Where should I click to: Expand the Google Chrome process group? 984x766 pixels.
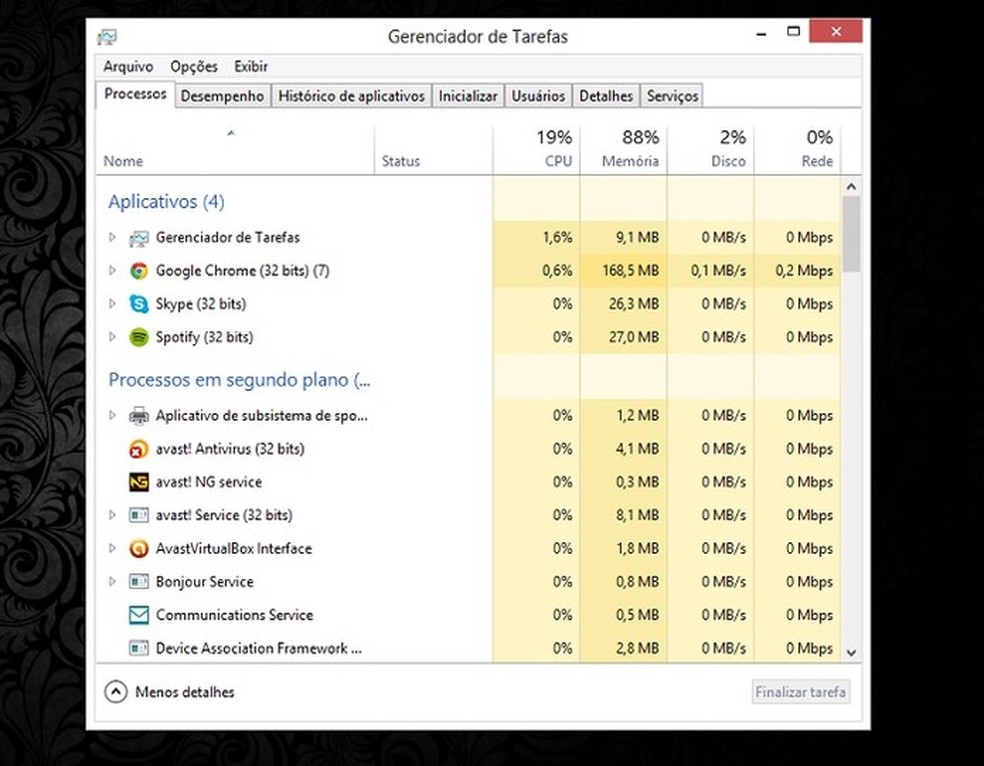[111, 270]
